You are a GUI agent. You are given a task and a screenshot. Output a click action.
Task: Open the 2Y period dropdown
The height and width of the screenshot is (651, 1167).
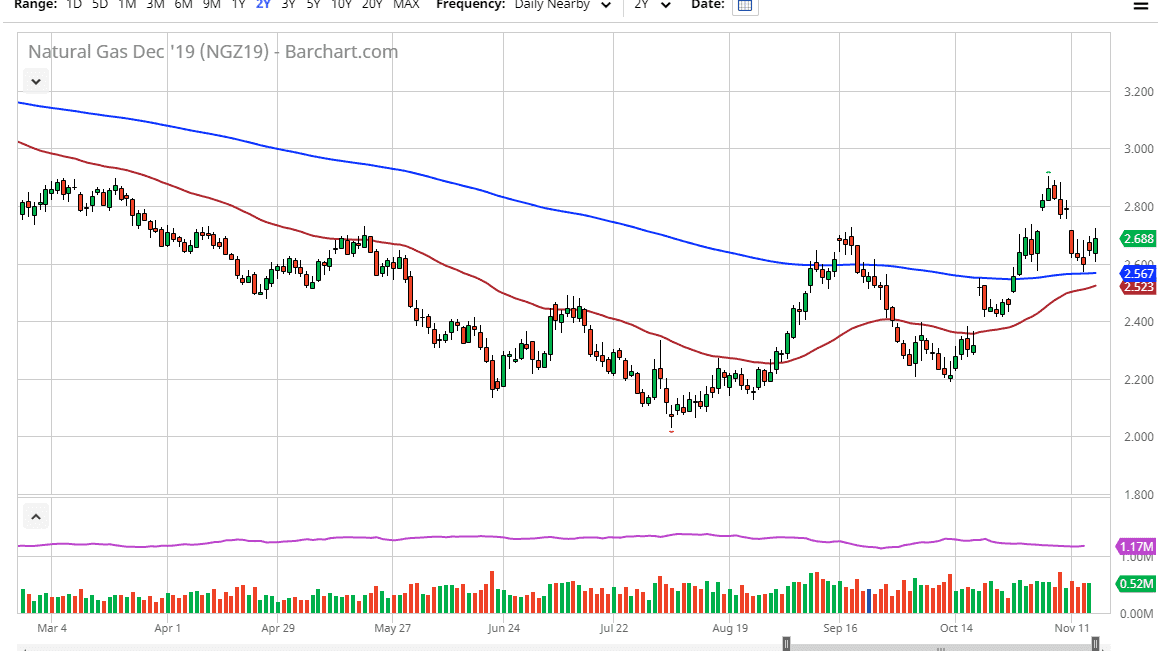pyautogui.click(x=652, y=5)
